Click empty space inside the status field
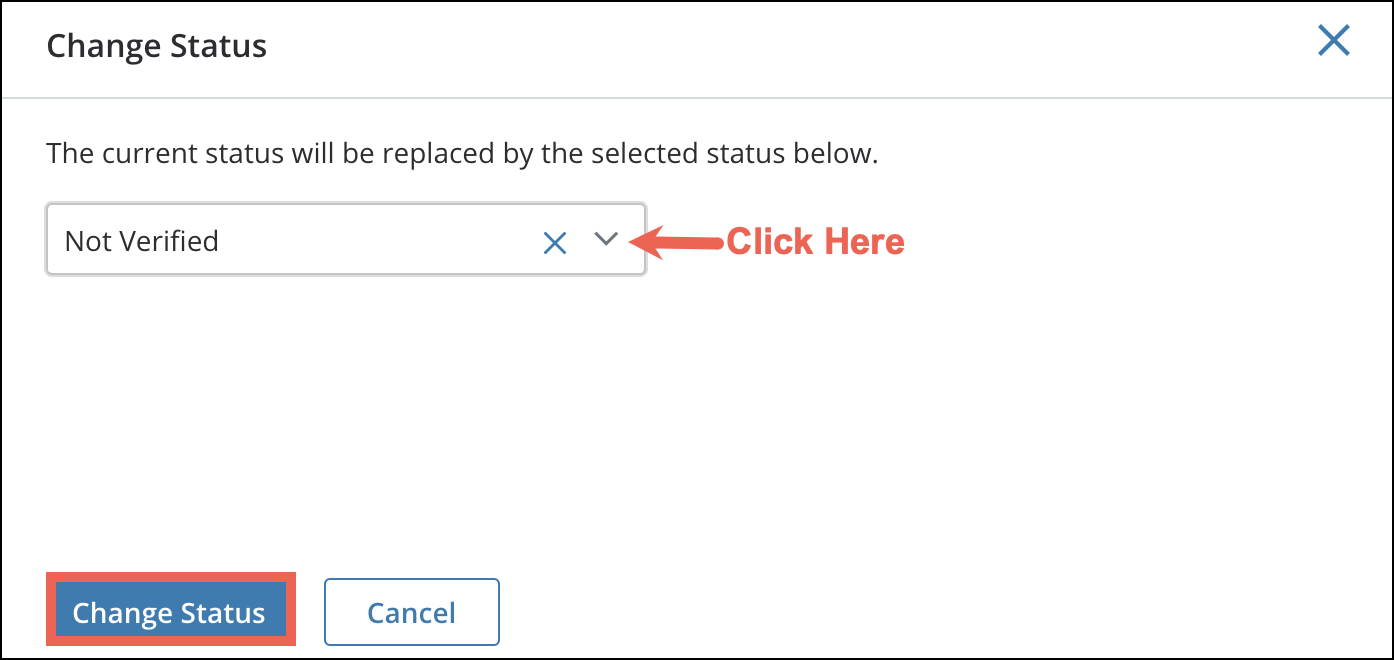 (x=380, y=241)
